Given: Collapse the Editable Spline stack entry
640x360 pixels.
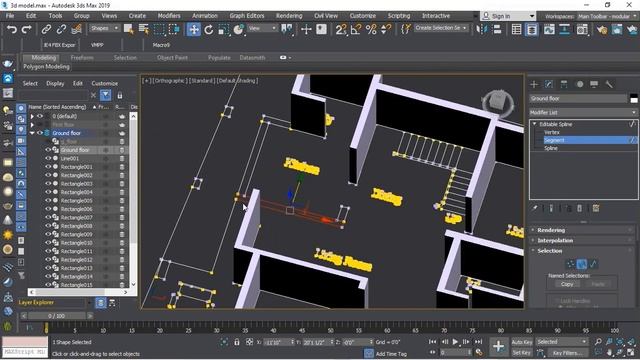Looking at the screenshot, I should (534, 124).
